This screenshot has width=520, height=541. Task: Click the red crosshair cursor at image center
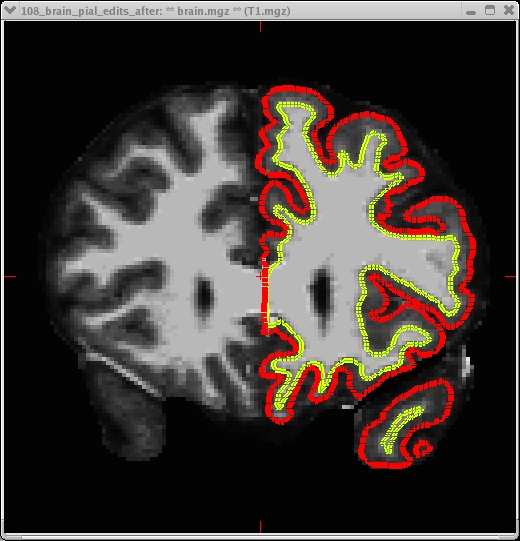coord(260,276)
